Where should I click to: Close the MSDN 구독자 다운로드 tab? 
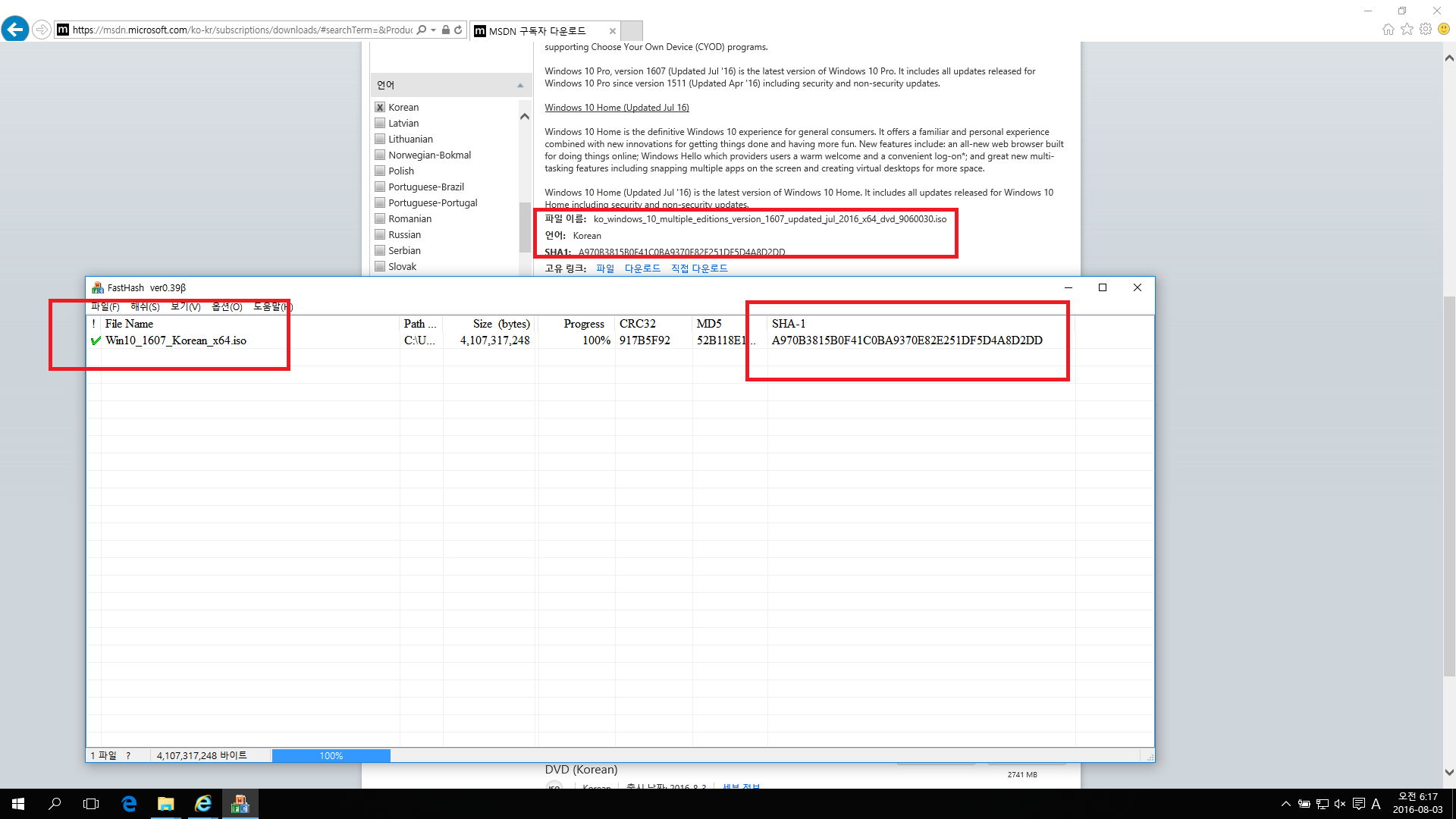[x=613, y=31]
